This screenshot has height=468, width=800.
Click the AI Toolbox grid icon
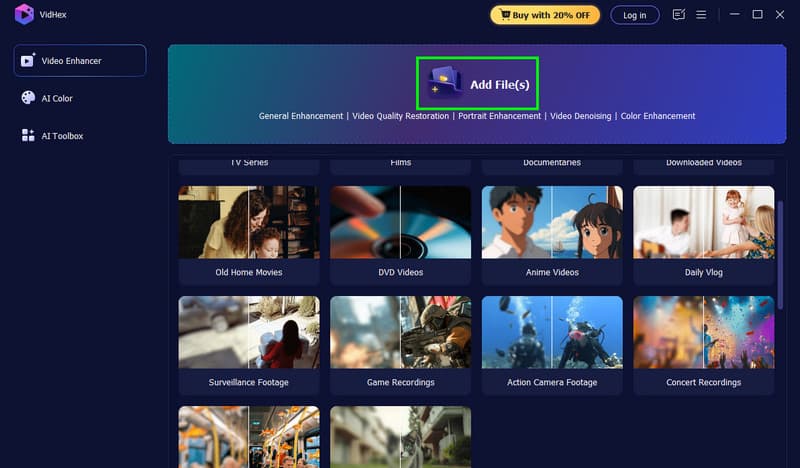tap(28, 135)
